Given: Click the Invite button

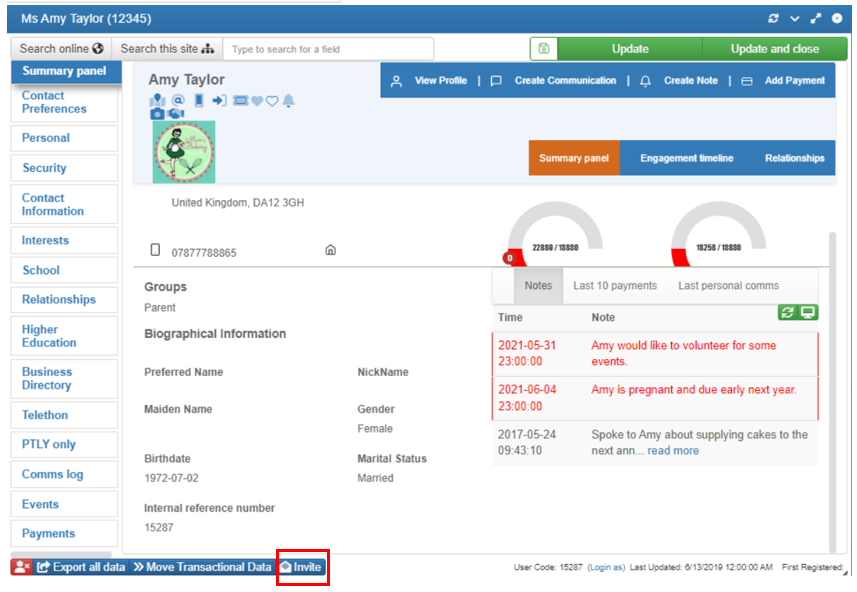Looking at the screenshot, I should click(301, 567).
